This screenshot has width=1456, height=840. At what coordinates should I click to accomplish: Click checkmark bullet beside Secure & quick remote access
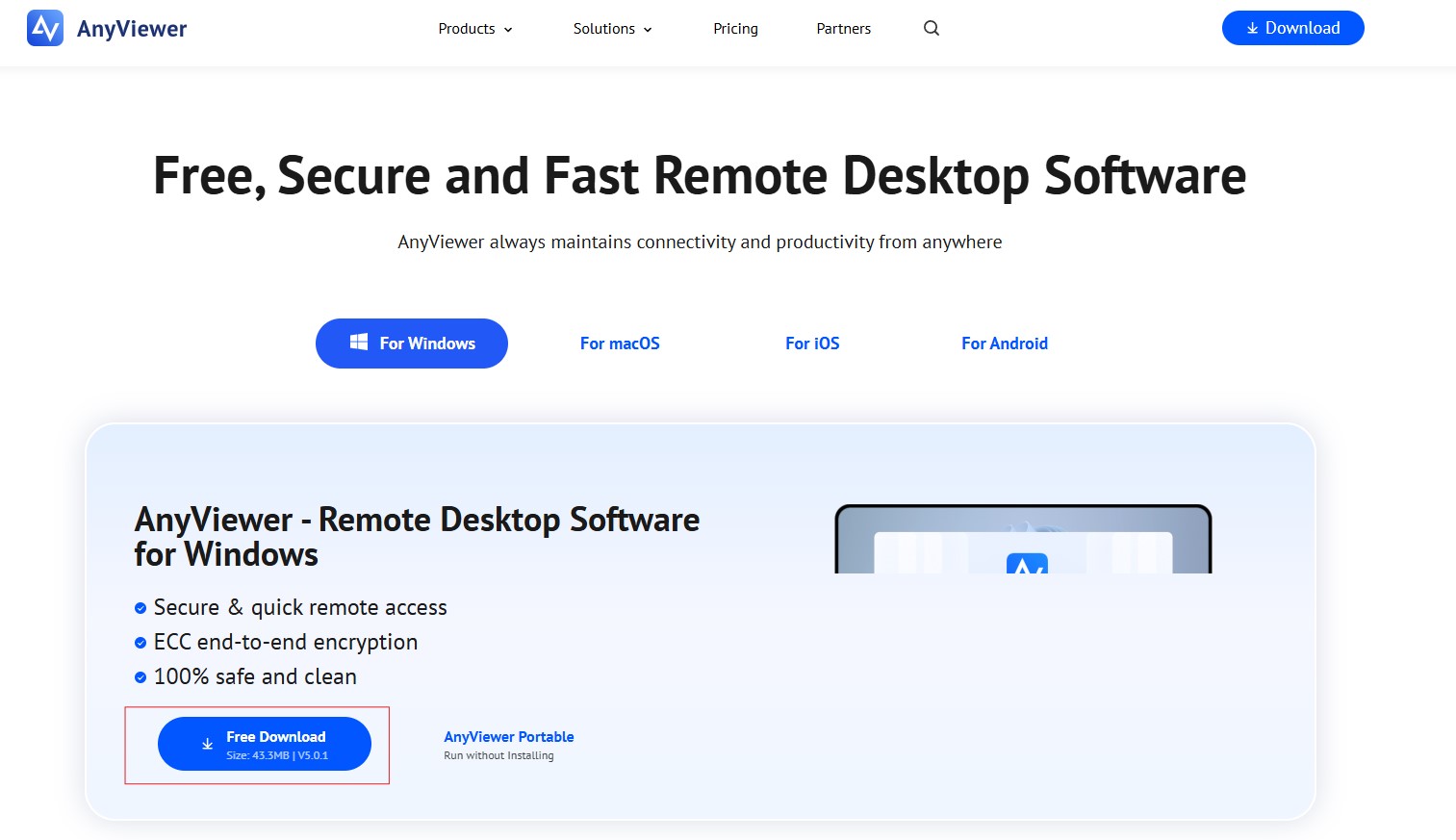click(x=140, y=608)
